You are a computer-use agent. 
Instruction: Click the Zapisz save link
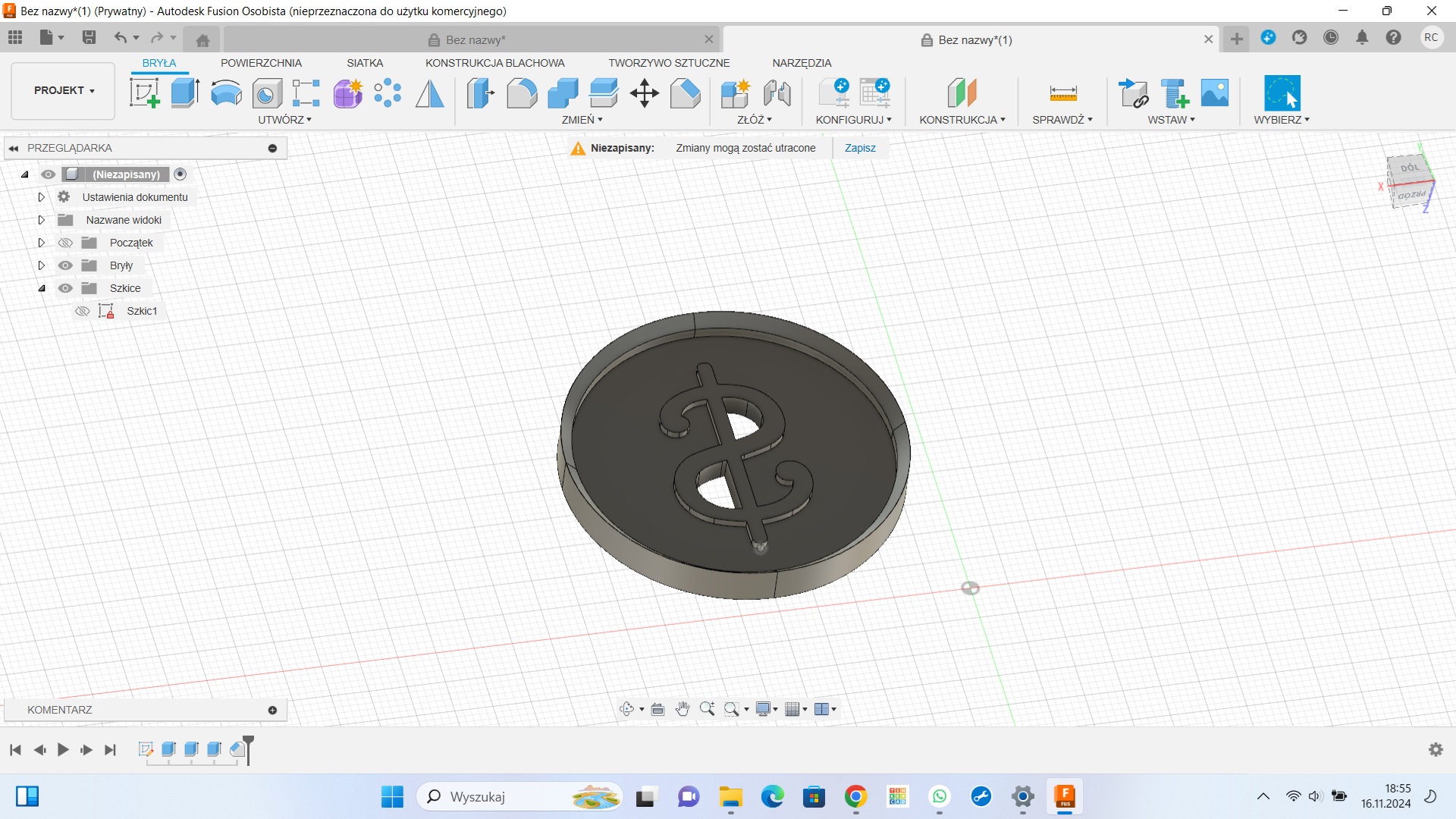tap(860, 148)
